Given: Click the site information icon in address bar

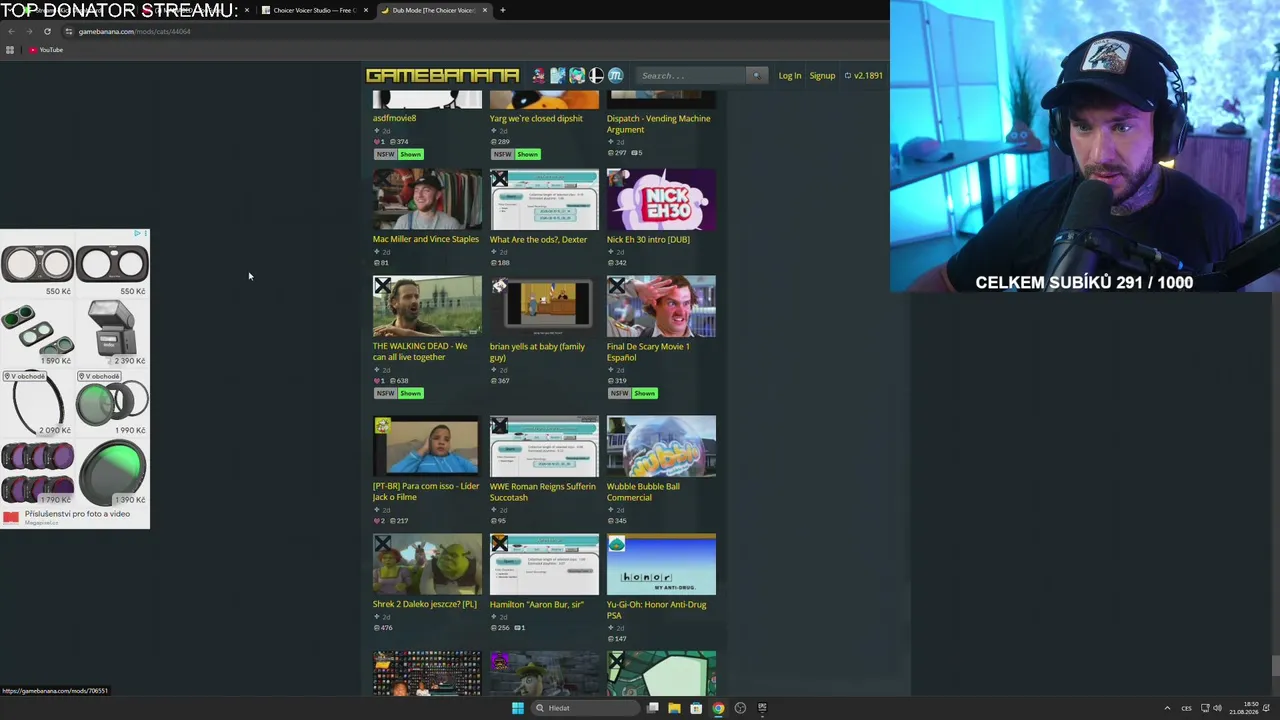Looking at the screenshot, I should click(69, 31).
